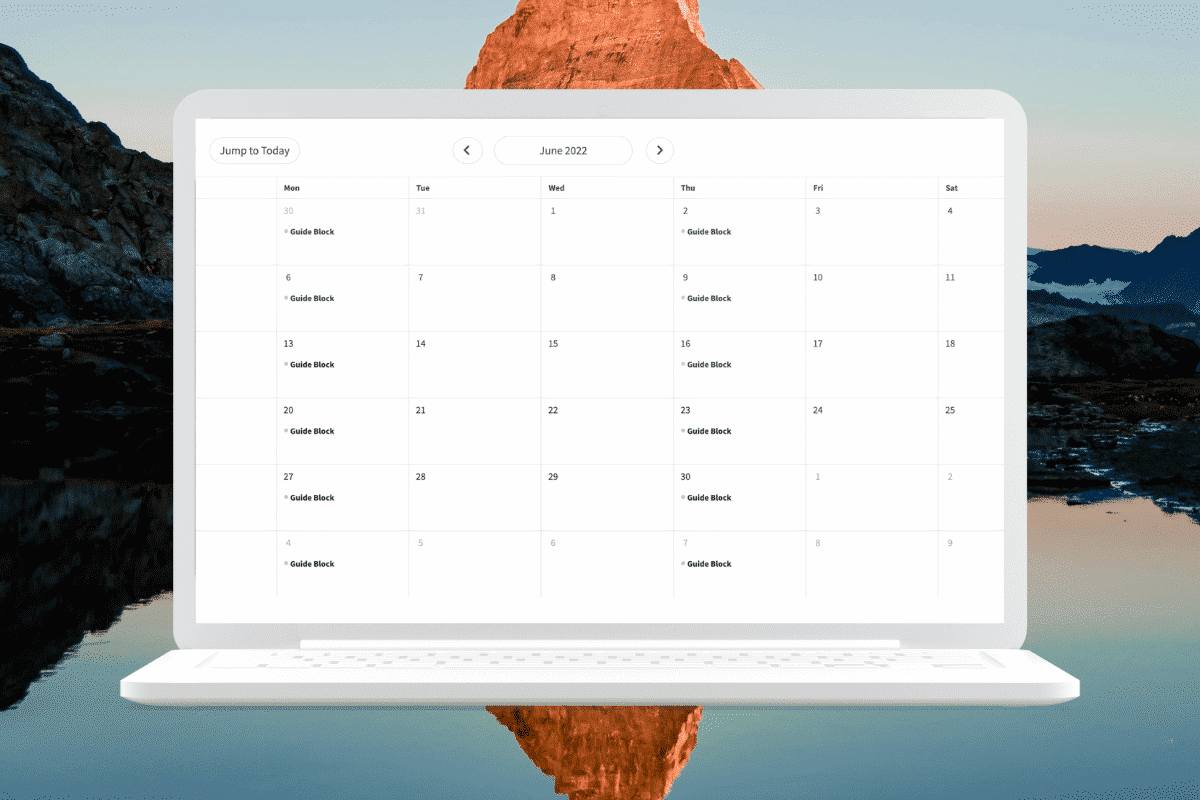The image size is (1200, 800).
Task: Open the June 2022 month selector
Action: pyautogui.click(x=563, y=151)
